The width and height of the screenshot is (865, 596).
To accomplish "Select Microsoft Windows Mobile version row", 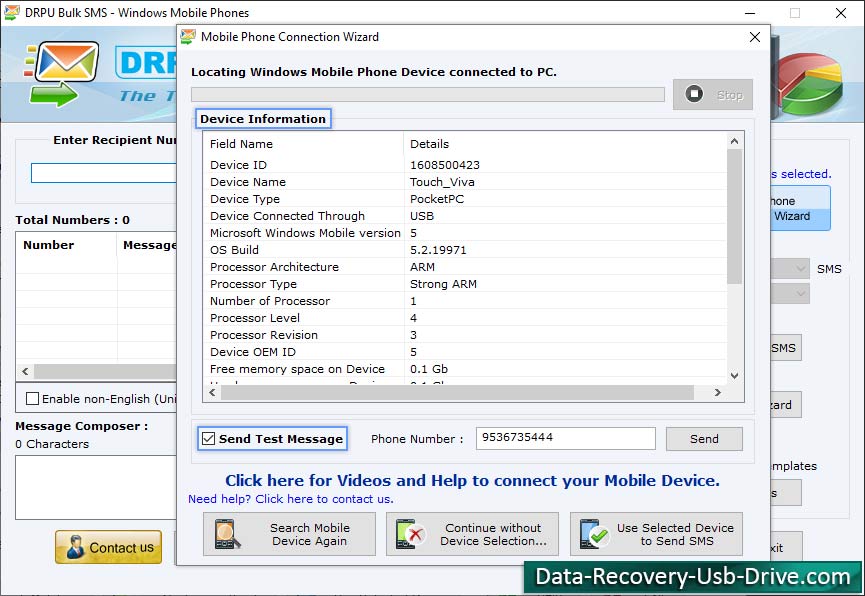I will [465, 233].
